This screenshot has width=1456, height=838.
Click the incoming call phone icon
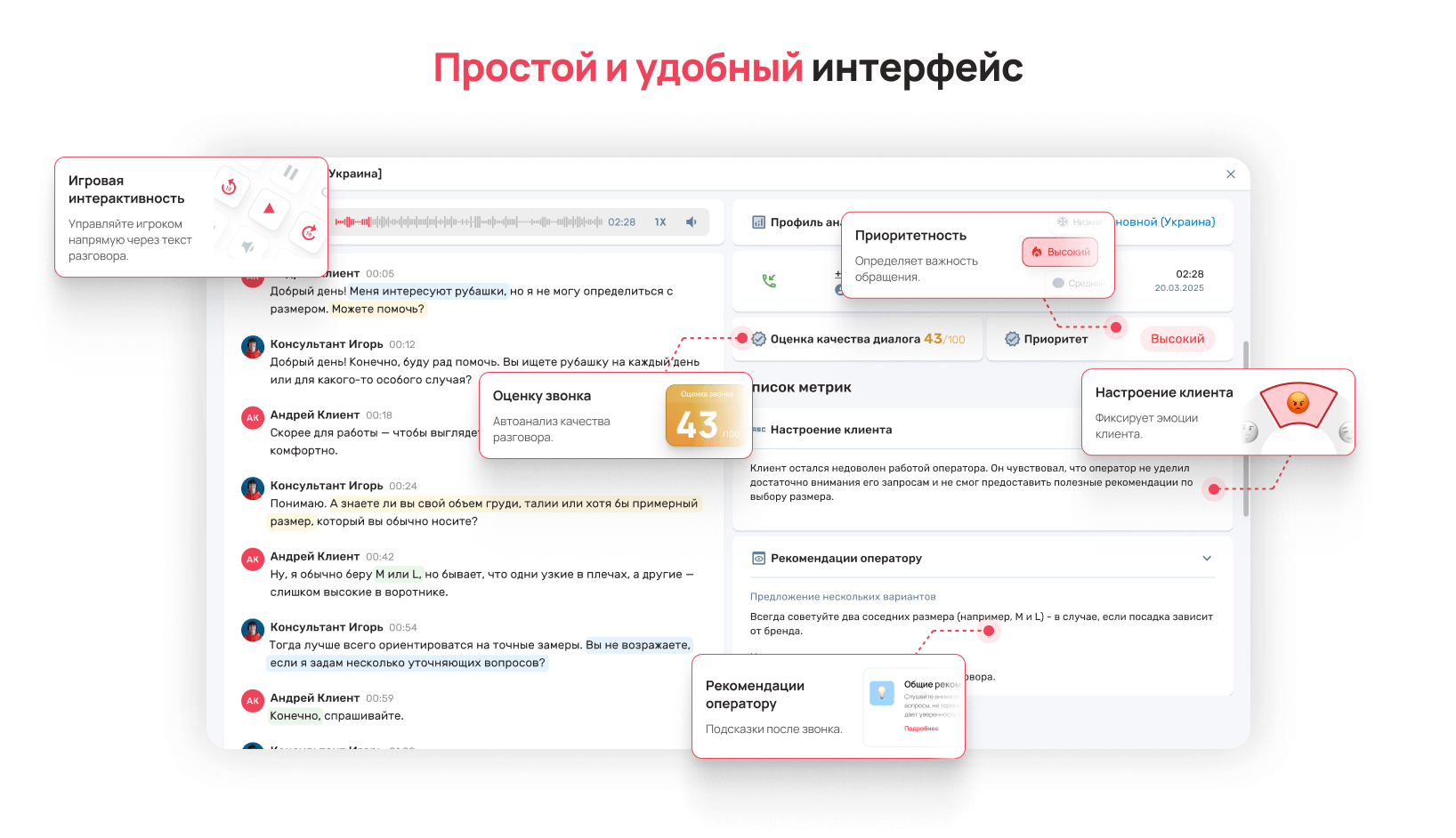pos(769,281)
